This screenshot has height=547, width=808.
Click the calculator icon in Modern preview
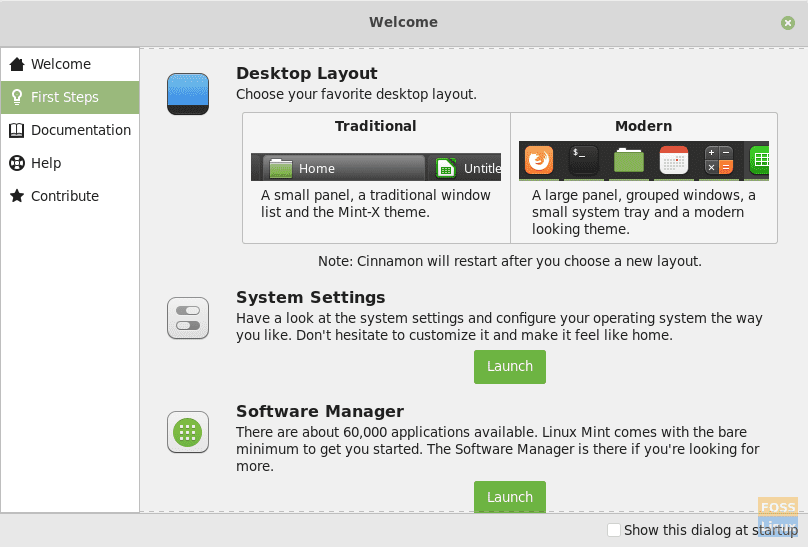point(719,160)
